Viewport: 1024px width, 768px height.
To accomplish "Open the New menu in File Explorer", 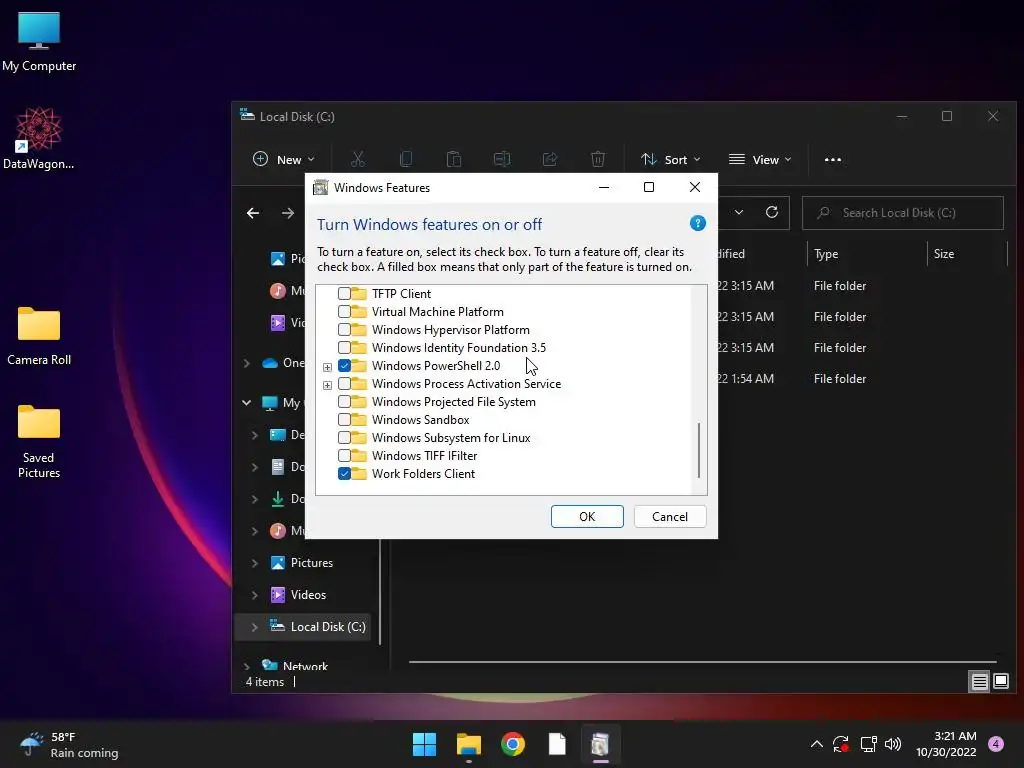I will pyautogui.click(x=283, y=159).
